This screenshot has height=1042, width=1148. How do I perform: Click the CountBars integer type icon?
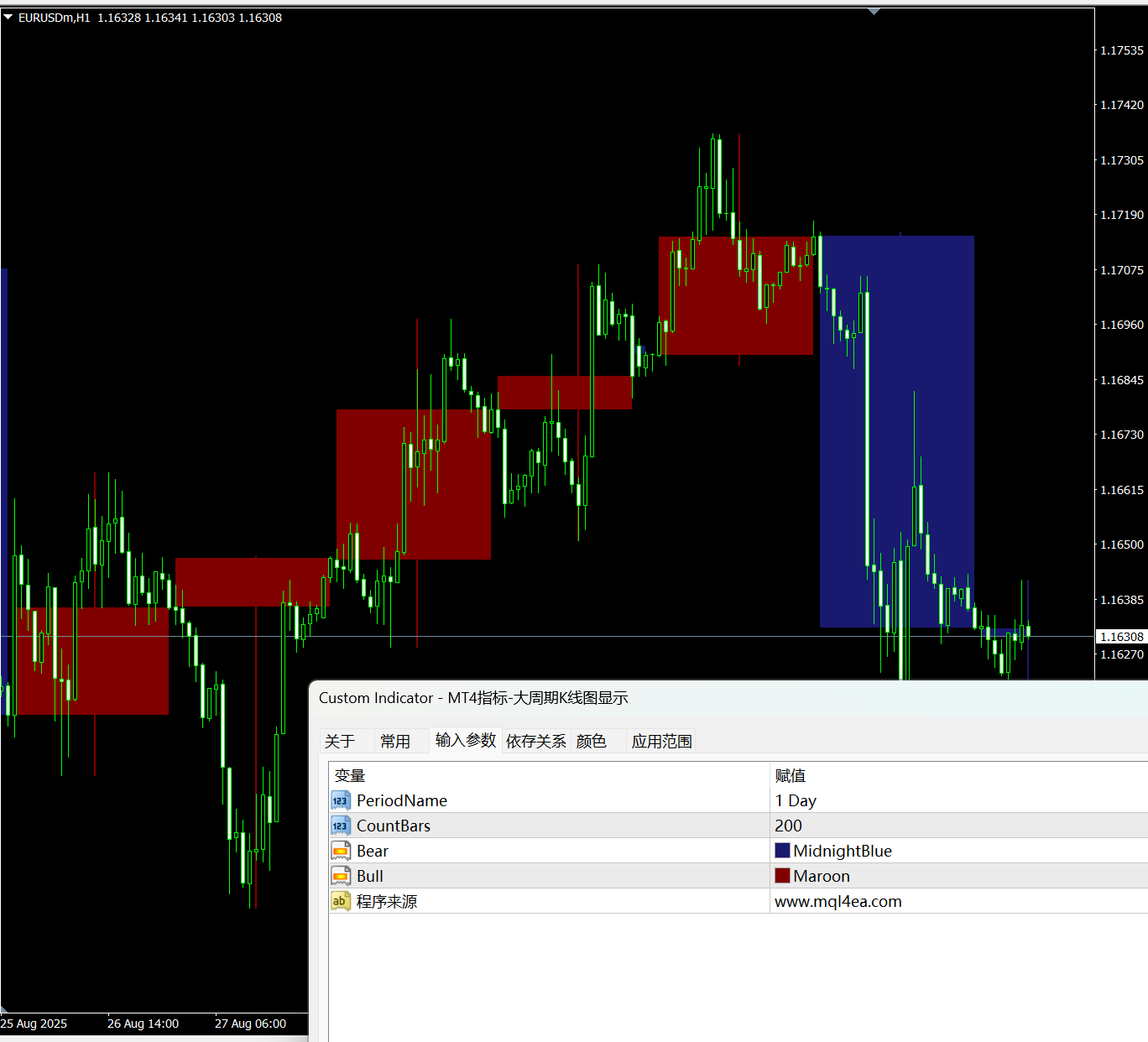point(340,826)
